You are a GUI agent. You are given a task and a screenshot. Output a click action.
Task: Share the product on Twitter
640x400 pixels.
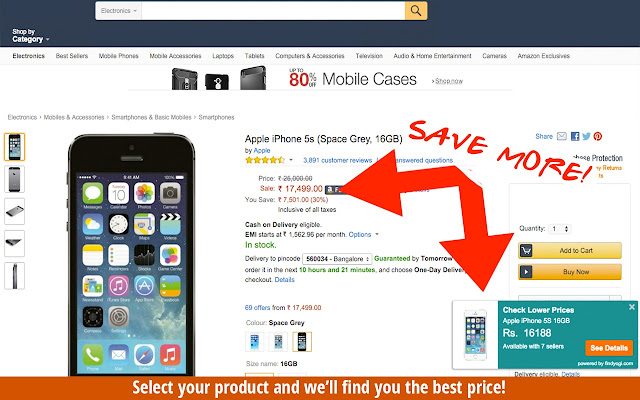click(x=587, y=136)
